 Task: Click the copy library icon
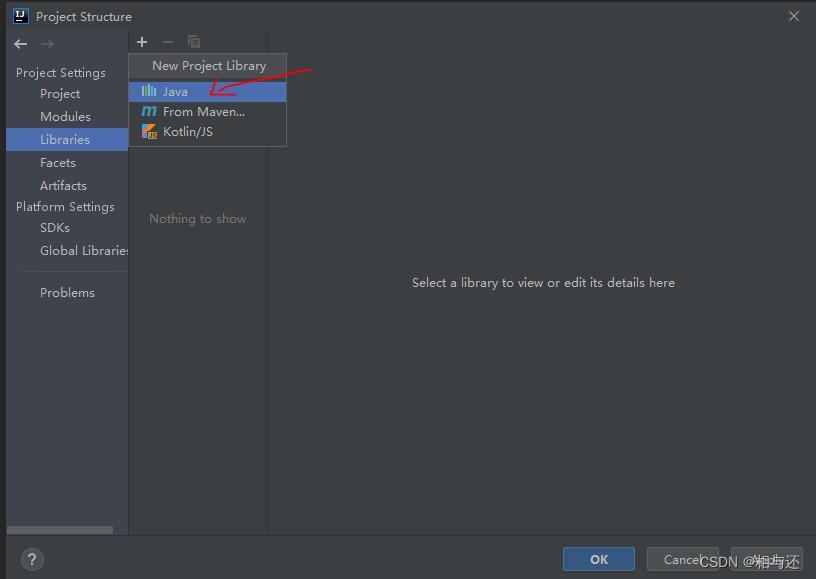[194, 42]
